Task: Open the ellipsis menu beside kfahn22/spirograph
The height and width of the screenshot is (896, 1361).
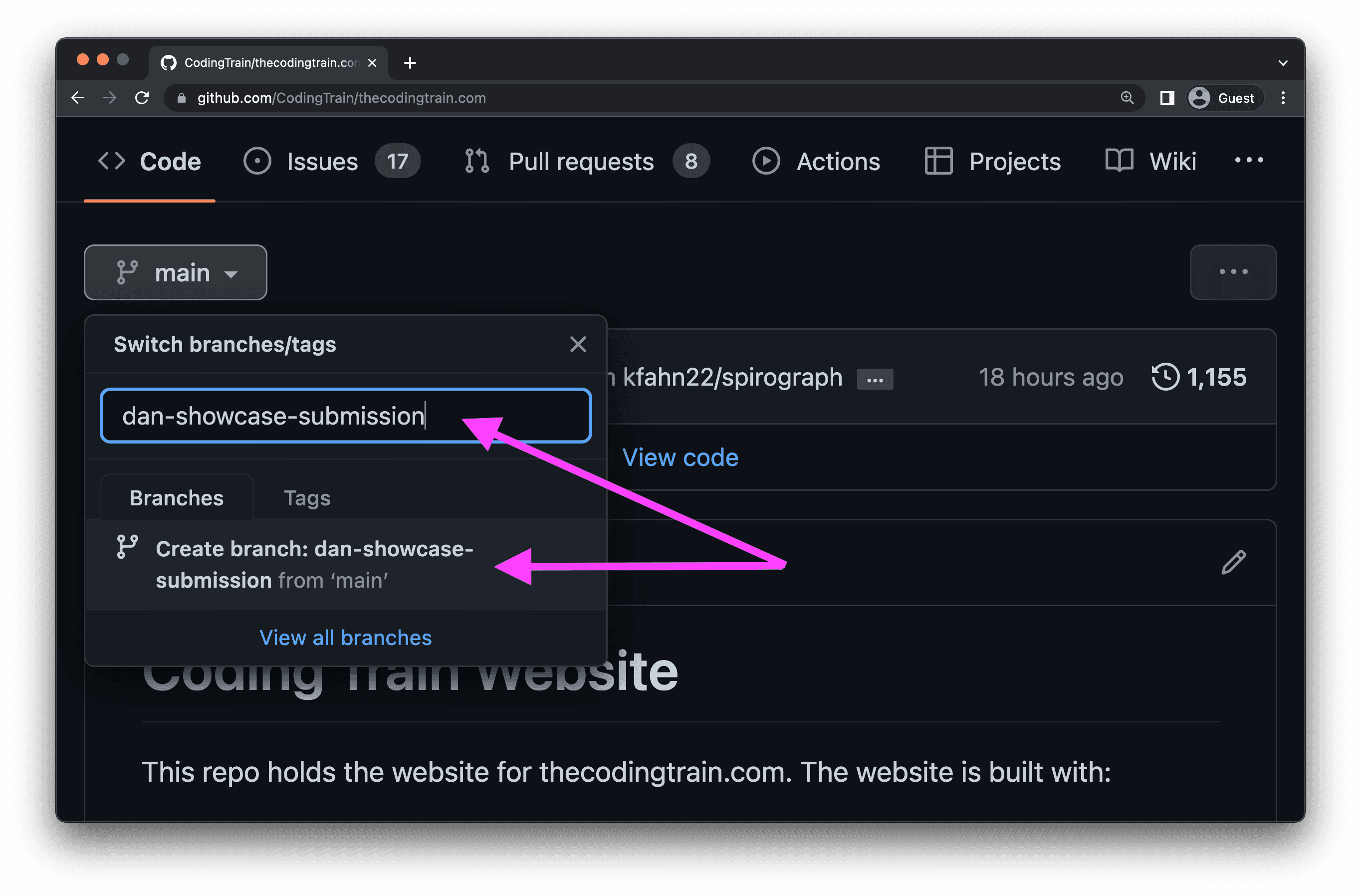Action: [x=876, y=379]
